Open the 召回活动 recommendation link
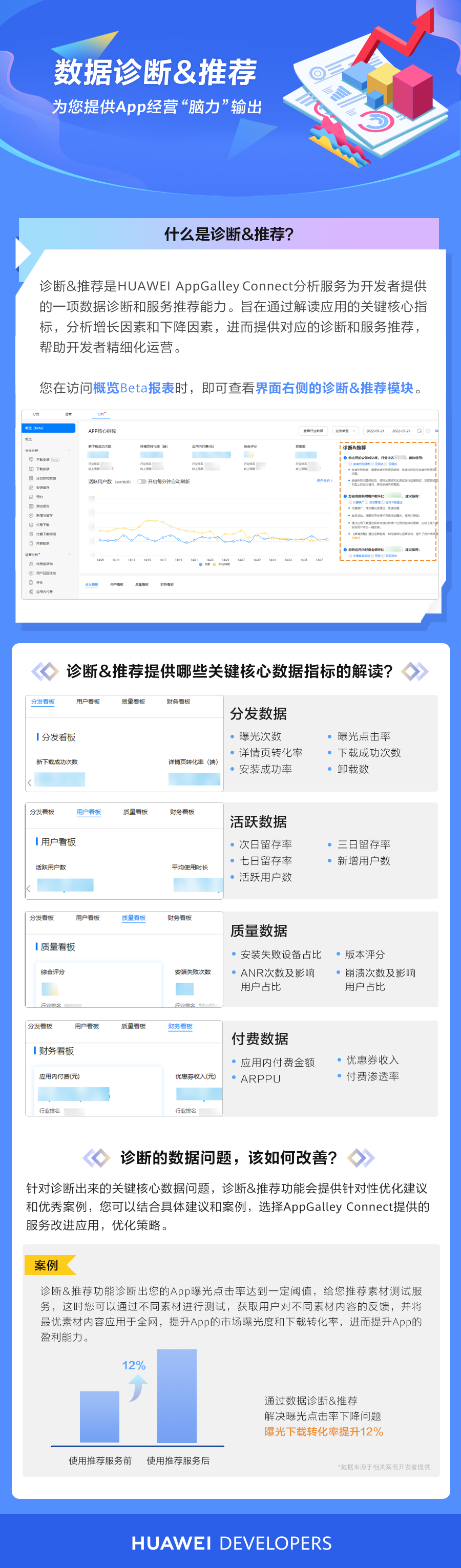The height and width of the screenshot is (1568, 461). point(391,556)
